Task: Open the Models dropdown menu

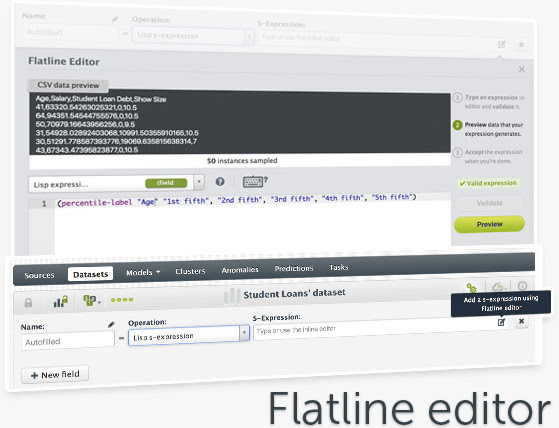Action: (143, 272)
